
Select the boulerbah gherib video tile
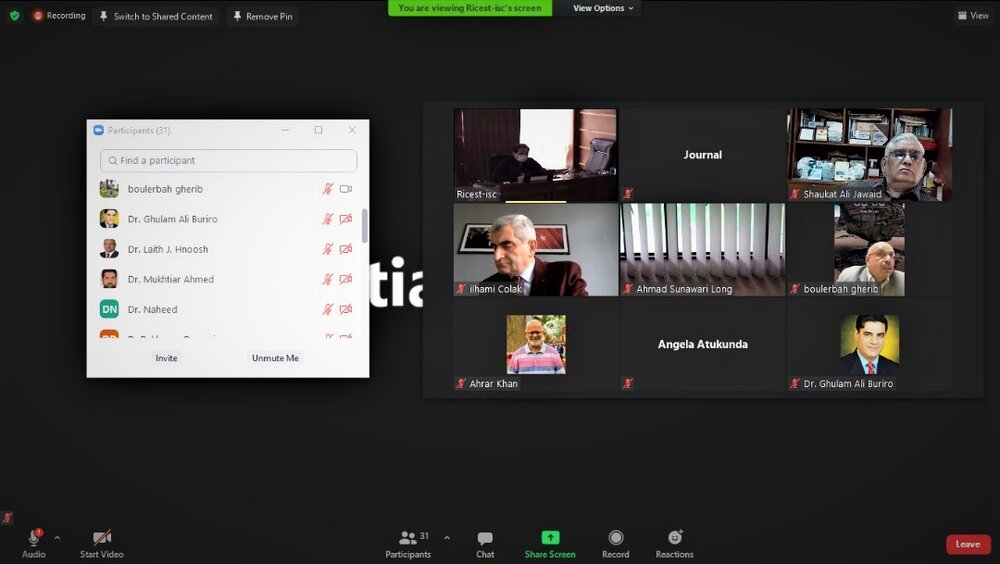tap(870, 249)
